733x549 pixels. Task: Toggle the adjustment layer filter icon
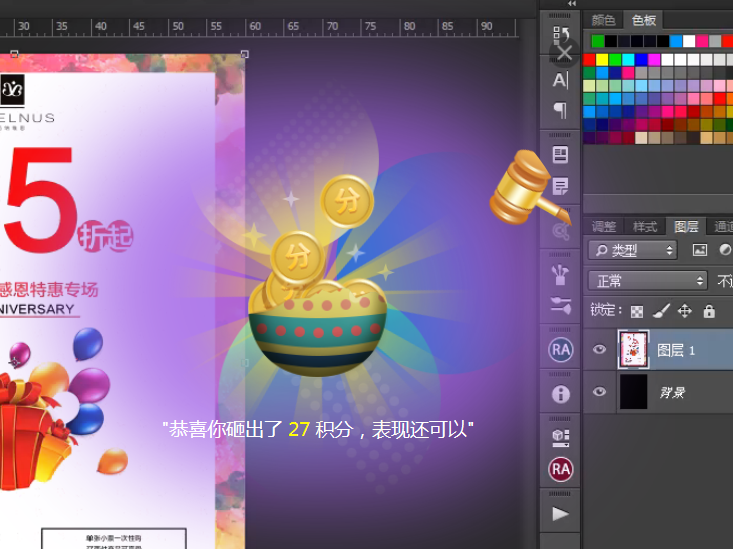[725, 250]
